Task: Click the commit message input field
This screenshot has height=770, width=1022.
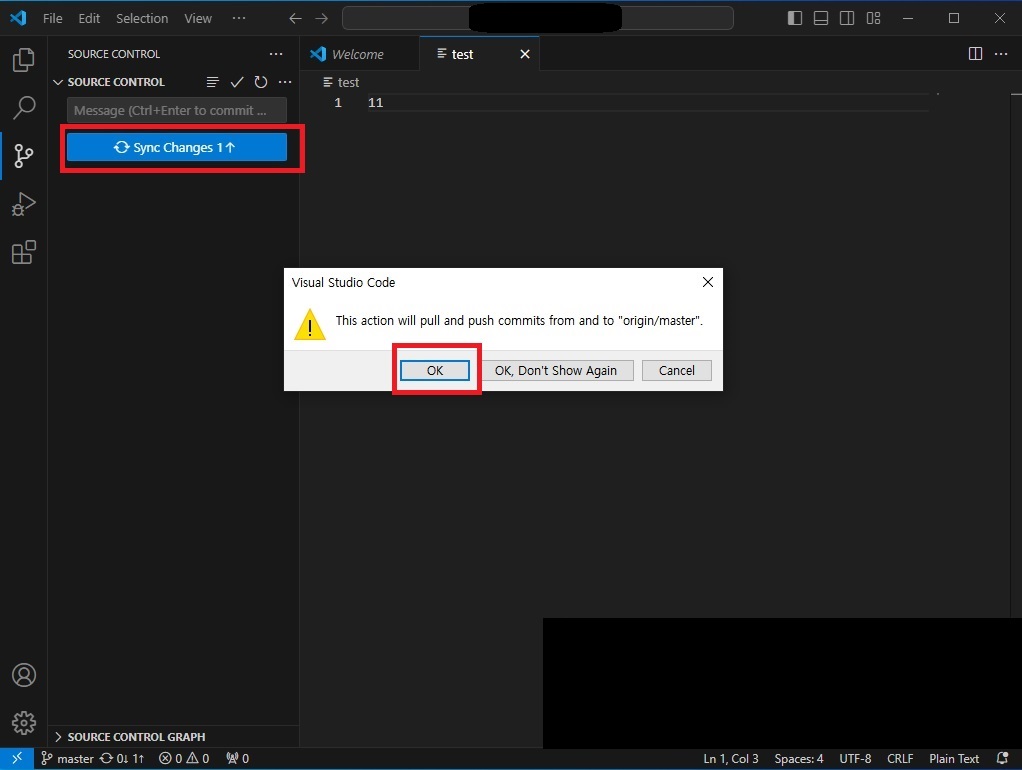Action: (x=177, y=110)
